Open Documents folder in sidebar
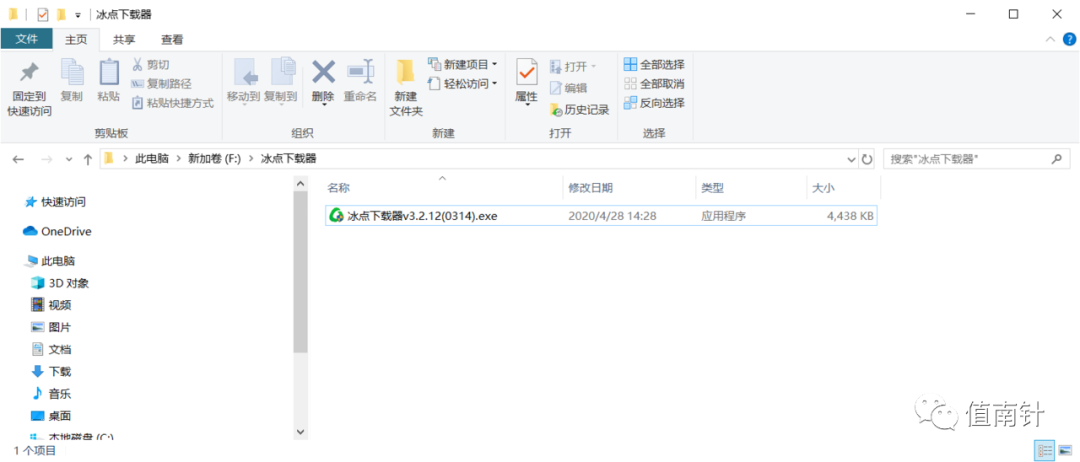1080x462 pixels. (x=52, y=349)
